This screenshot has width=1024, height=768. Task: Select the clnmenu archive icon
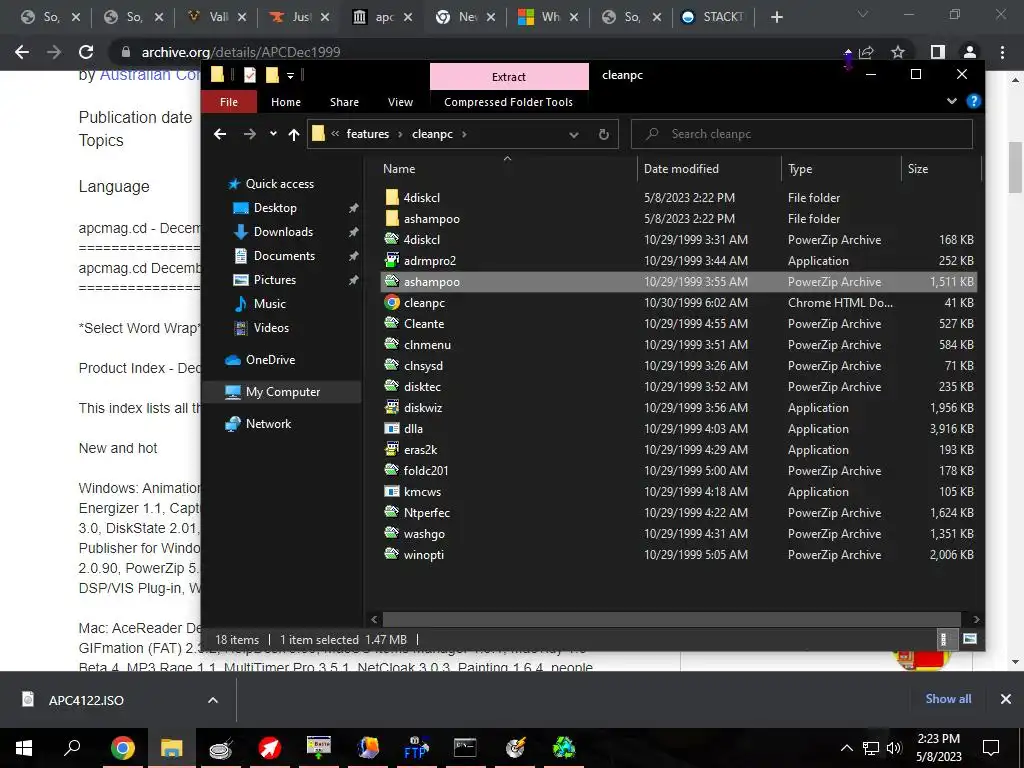pos(392,344)
